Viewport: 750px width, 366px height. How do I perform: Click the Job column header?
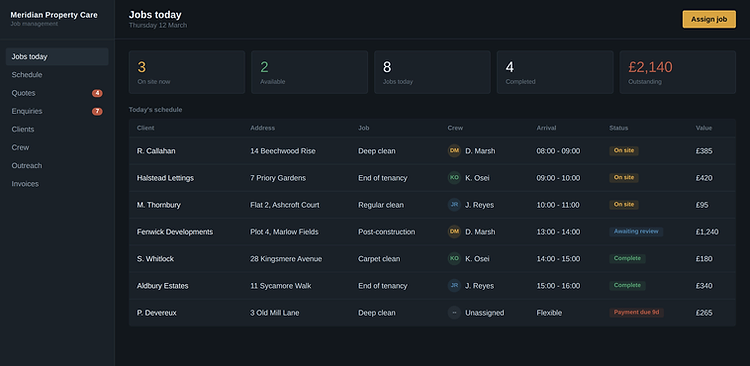(x=364, y=128)
